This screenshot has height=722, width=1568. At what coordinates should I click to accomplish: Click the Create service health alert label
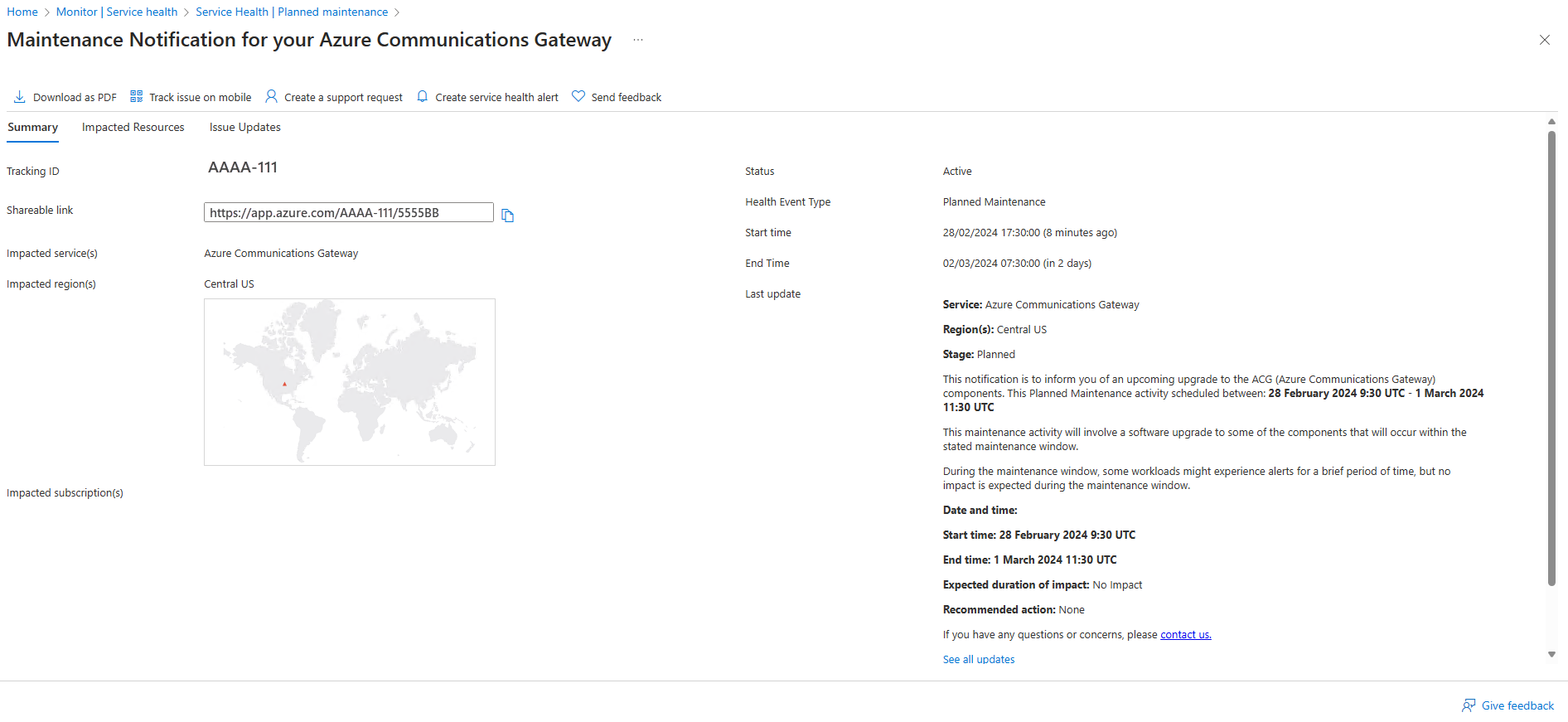pyautogui.click(x=497, y=98)
